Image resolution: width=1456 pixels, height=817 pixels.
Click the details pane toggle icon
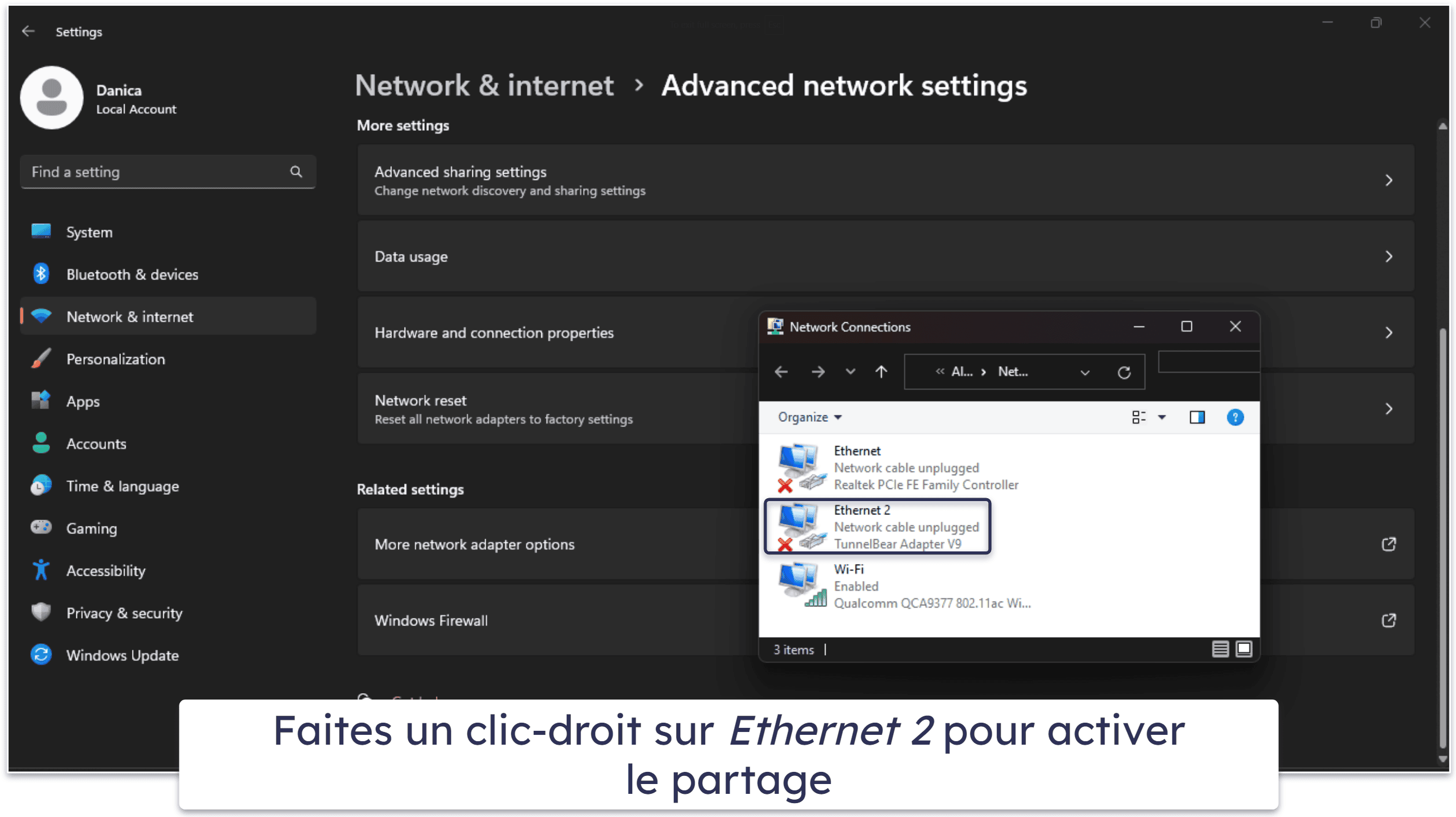(1196, 417)
